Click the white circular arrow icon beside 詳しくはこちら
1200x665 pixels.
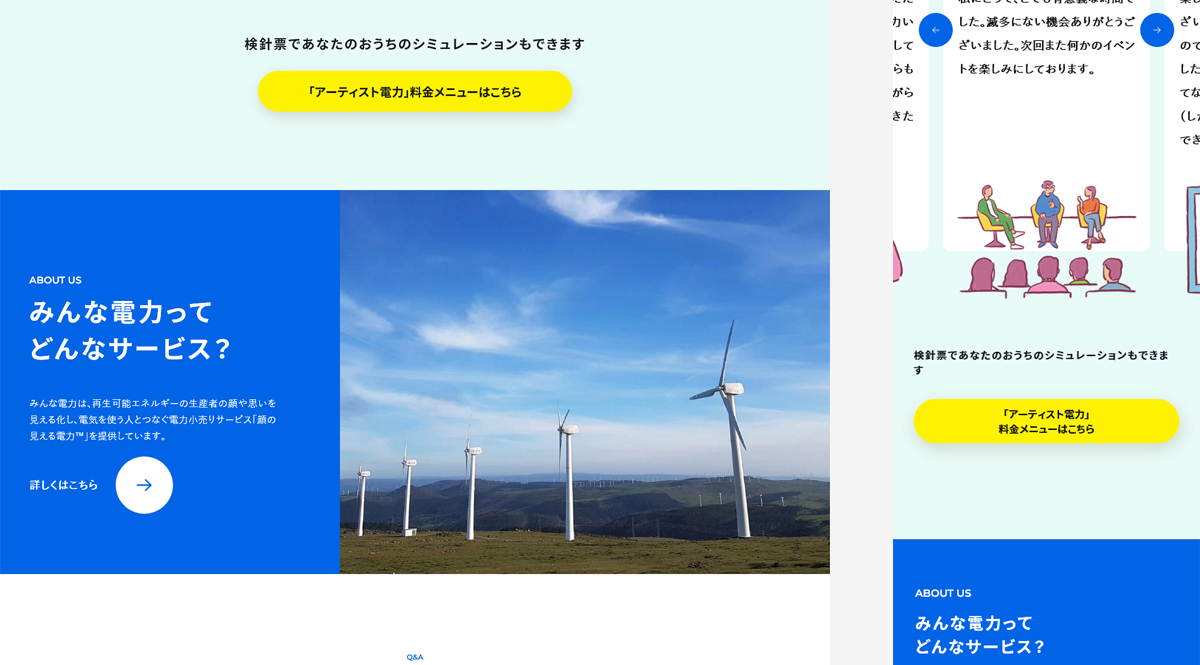(144, 485)
